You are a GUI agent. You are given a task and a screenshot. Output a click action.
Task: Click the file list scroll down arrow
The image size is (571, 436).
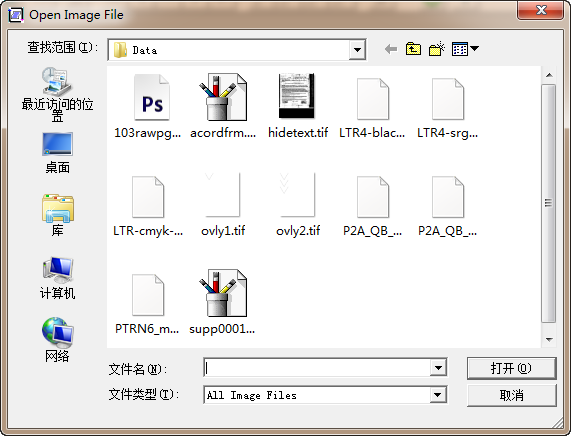pos(549,339)
